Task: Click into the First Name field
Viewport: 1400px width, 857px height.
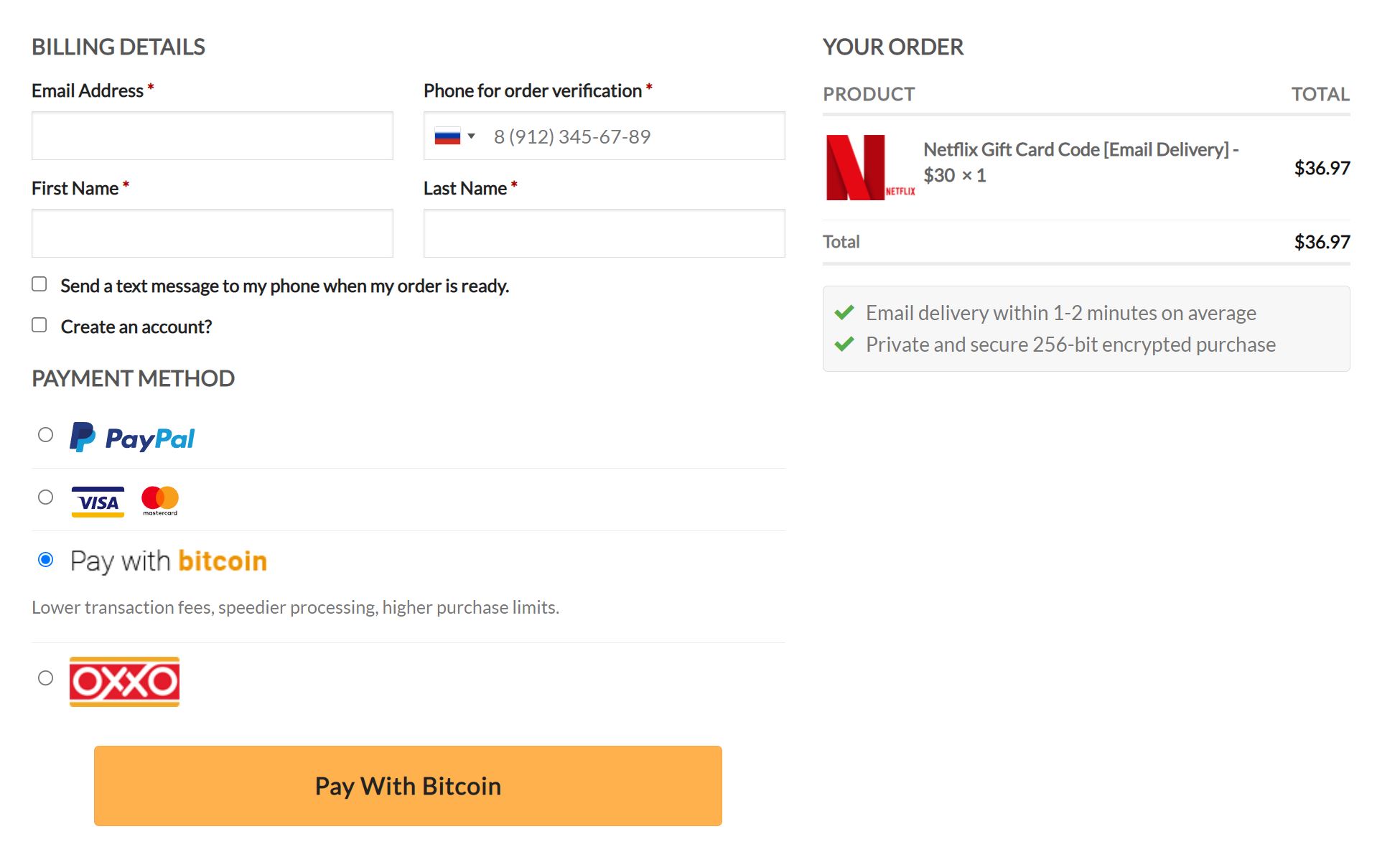Action: (x=213, y=233)
